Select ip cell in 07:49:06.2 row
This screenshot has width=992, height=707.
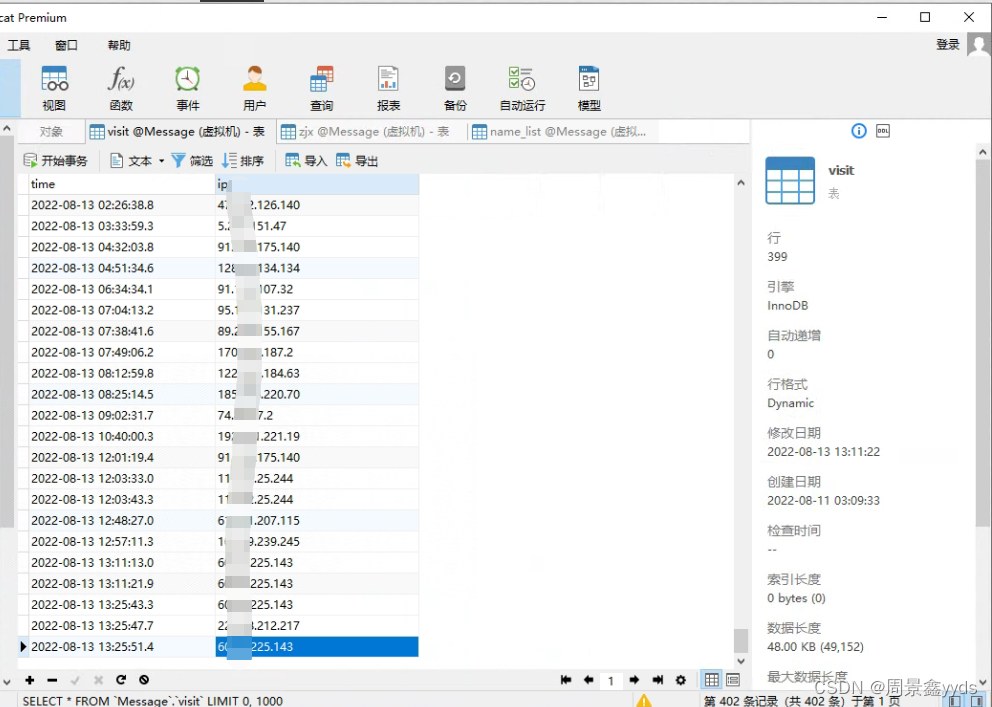click(x=317, y=352)
